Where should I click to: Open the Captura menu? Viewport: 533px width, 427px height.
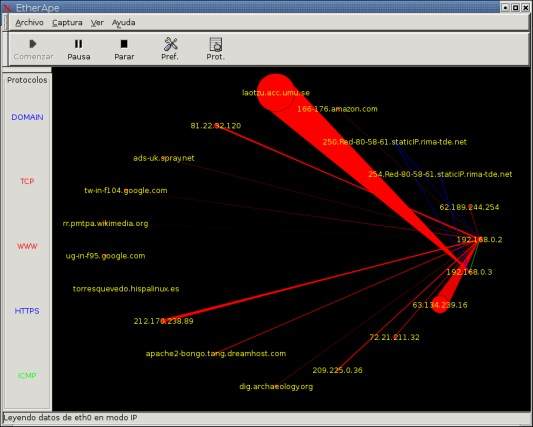click(x=67, y=22)
